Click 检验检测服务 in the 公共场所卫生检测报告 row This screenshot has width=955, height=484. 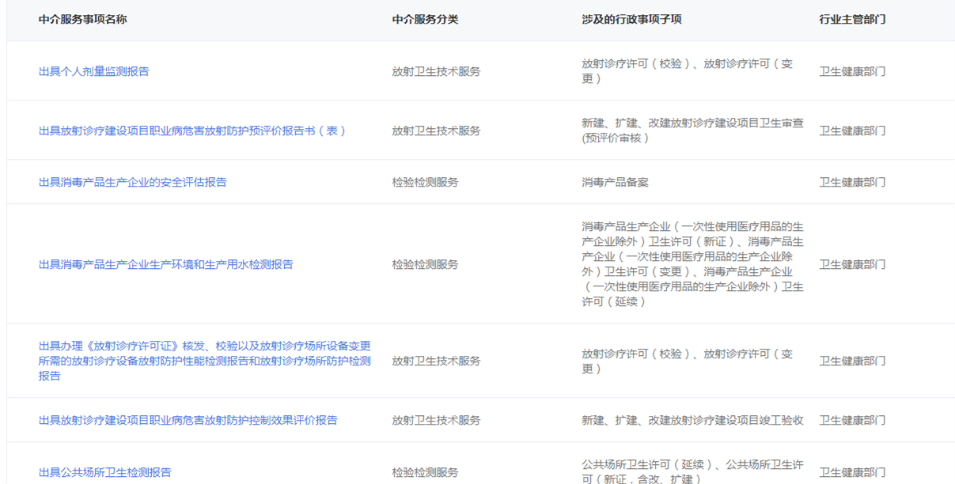tap(425, 472)
